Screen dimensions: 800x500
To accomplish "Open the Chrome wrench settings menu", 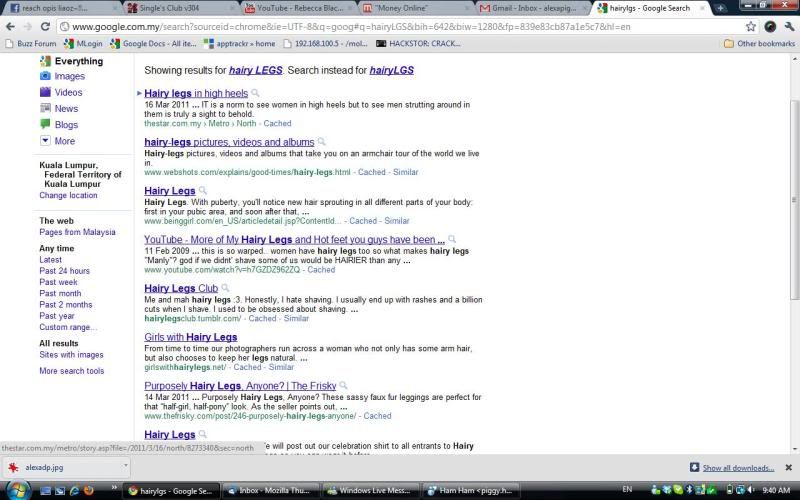I will coord(788,26).
